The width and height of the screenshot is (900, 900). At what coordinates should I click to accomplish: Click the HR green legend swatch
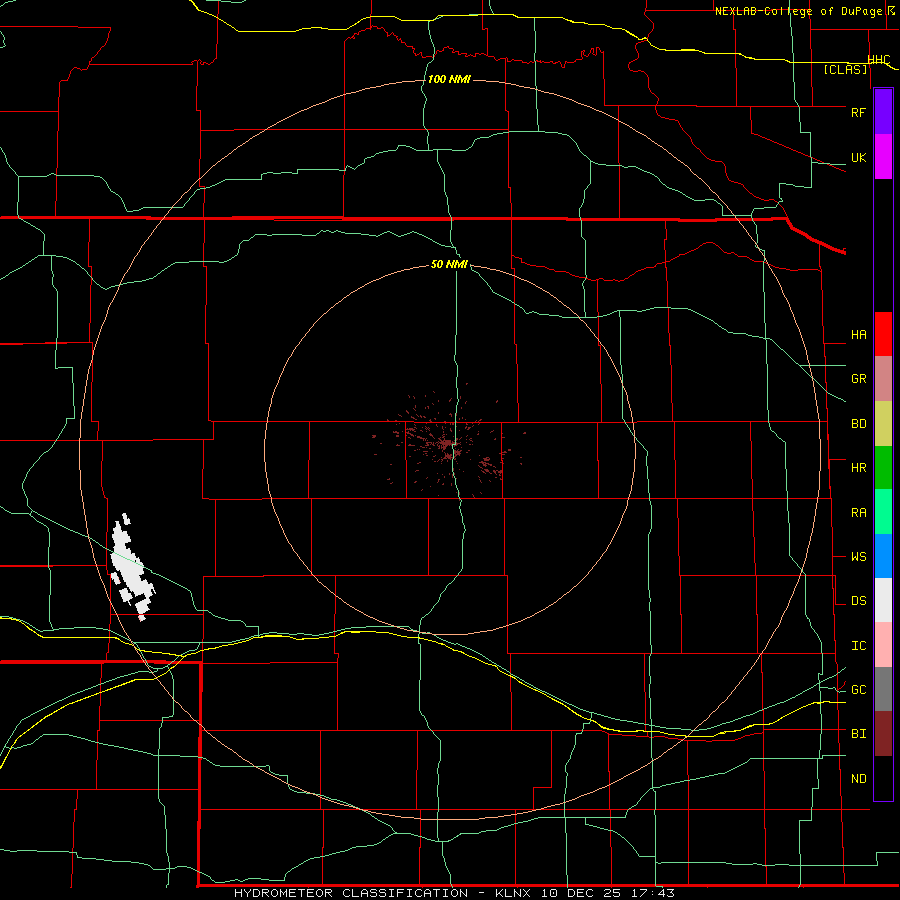pyautogui.click(x=883, y=468)
